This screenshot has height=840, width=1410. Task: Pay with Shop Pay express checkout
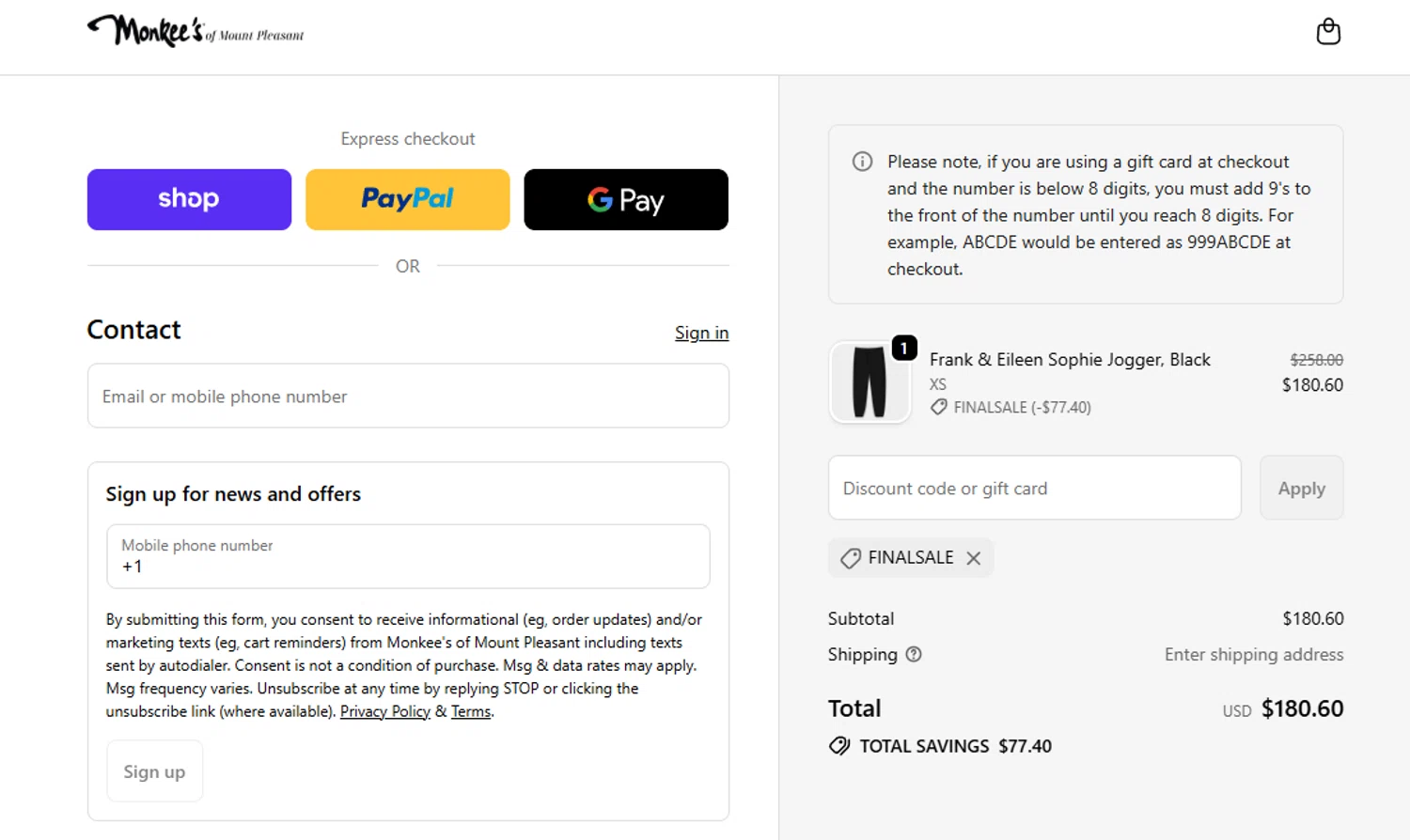click(189, 199)
